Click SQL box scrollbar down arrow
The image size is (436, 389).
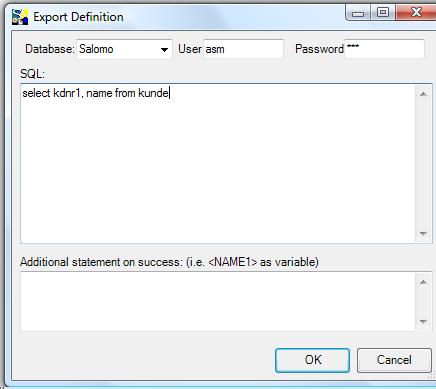coord(423,234)
